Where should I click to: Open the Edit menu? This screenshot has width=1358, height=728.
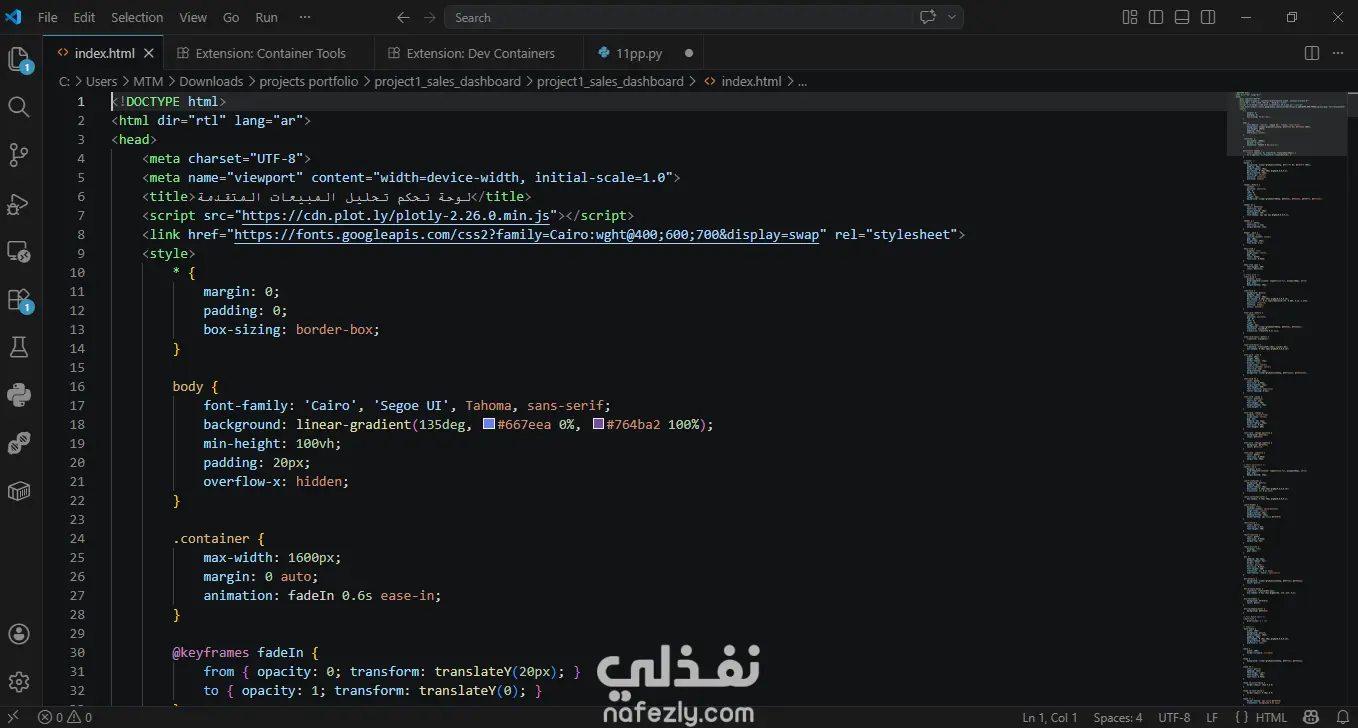click(x=84, y=17)
